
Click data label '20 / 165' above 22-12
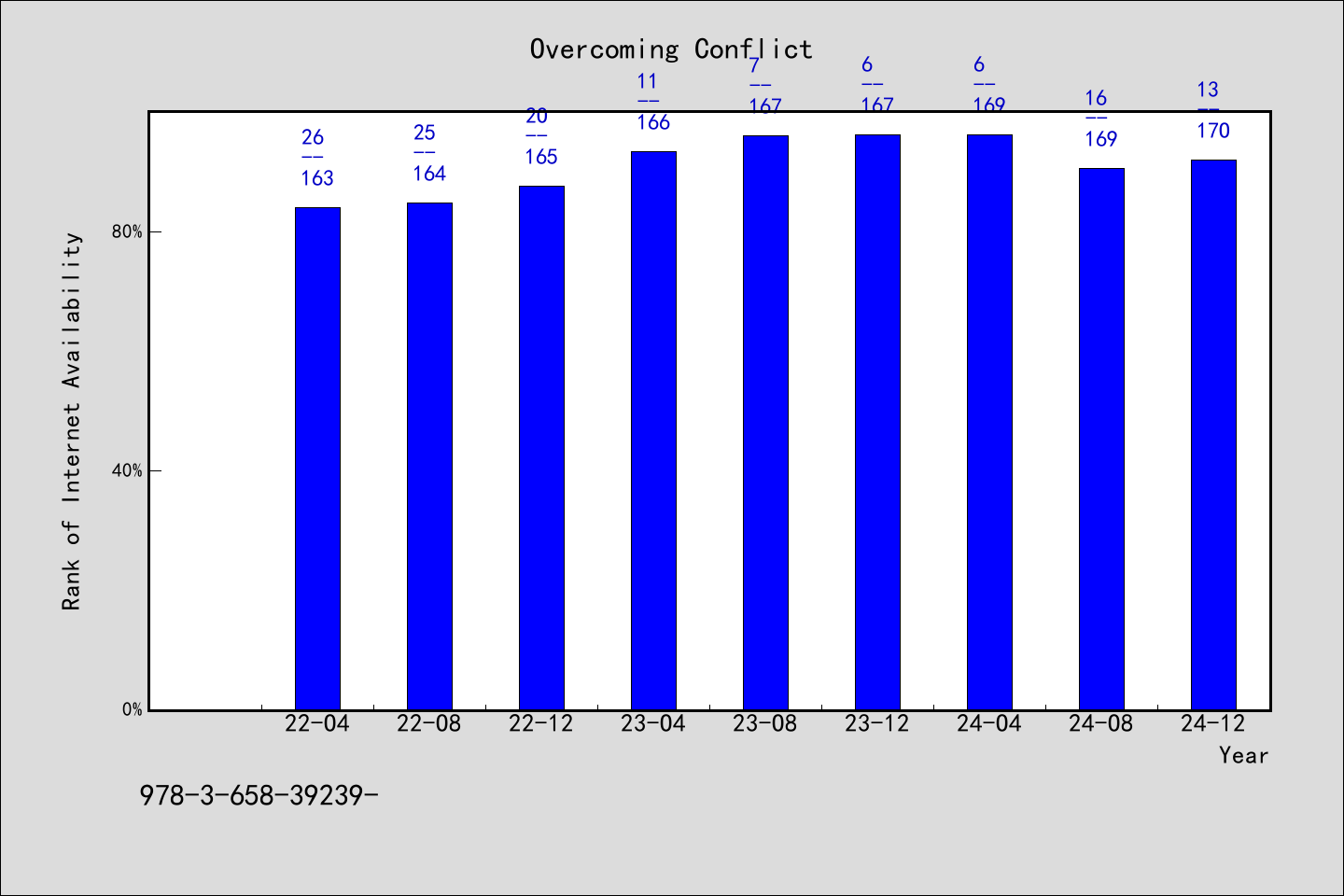pos(541,136)
